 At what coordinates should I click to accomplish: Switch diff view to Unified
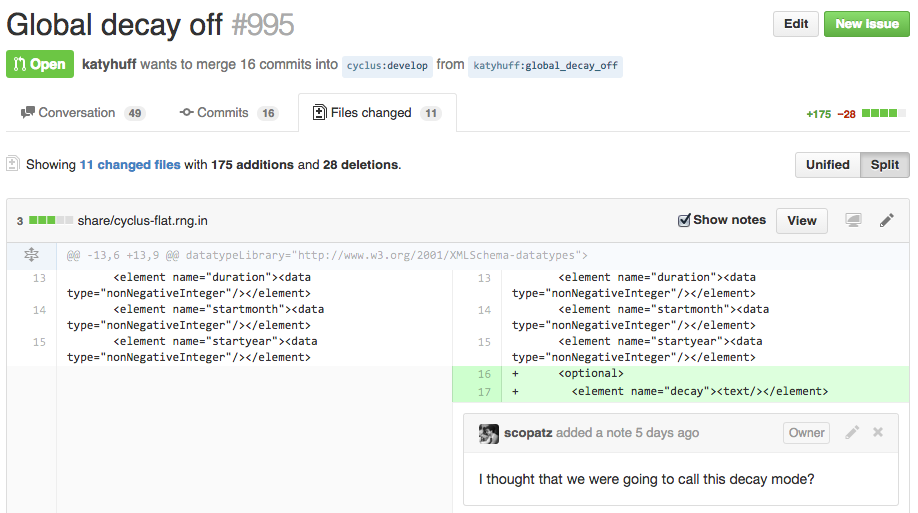pos(827,165)
